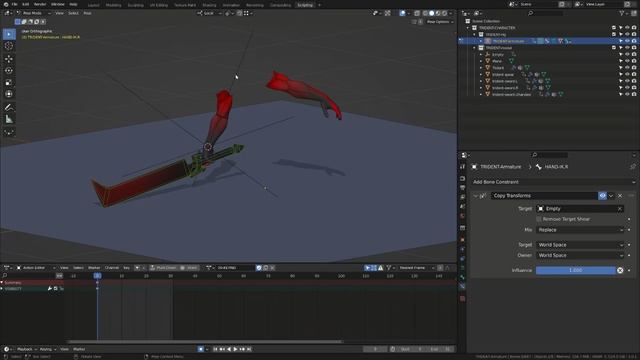Click the unlink X beside action name
Image resolution: width=640 pixels, height=360 pixels.
pyautogui.click(x=272, y=268)
